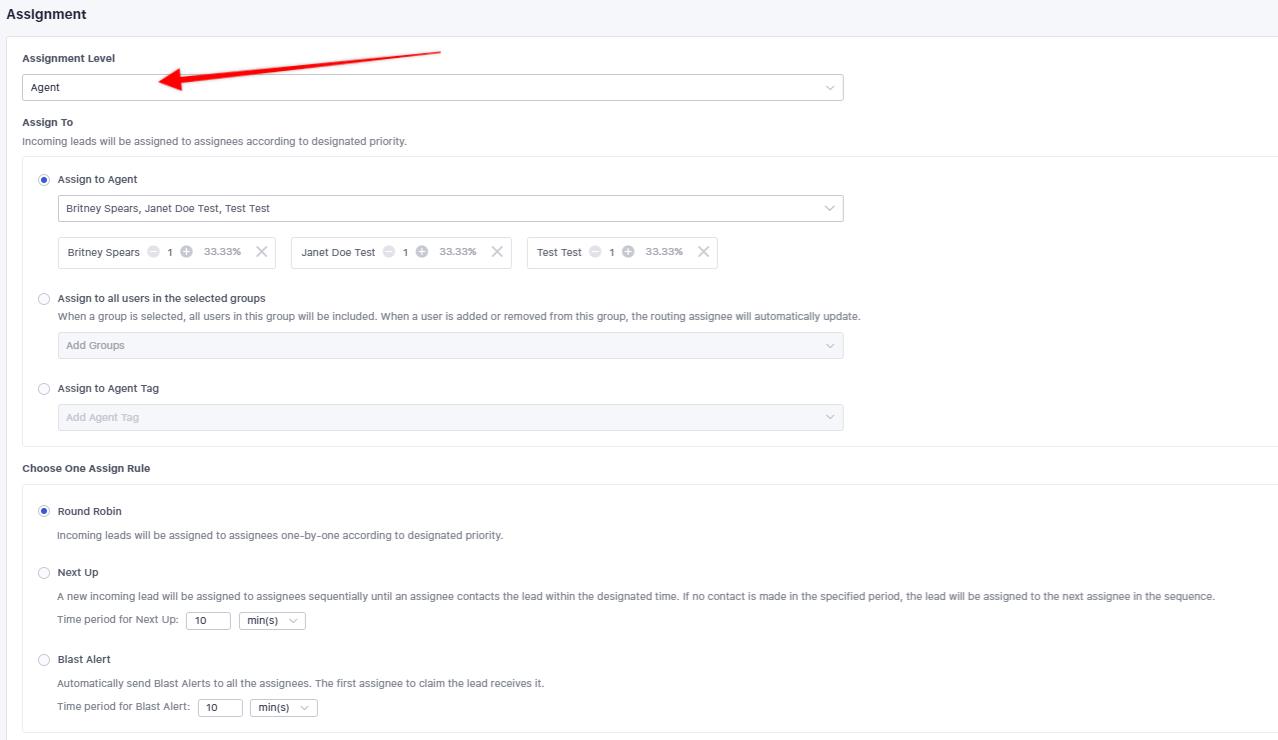Open the Assignment Level dropdown
Viewport: 1278px width, 740px height.
pyautogui.click(x=432, y=88)
